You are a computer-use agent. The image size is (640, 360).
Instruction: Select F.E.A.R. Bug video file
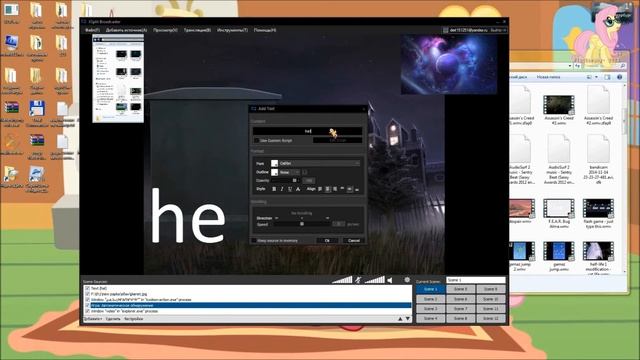559,213
